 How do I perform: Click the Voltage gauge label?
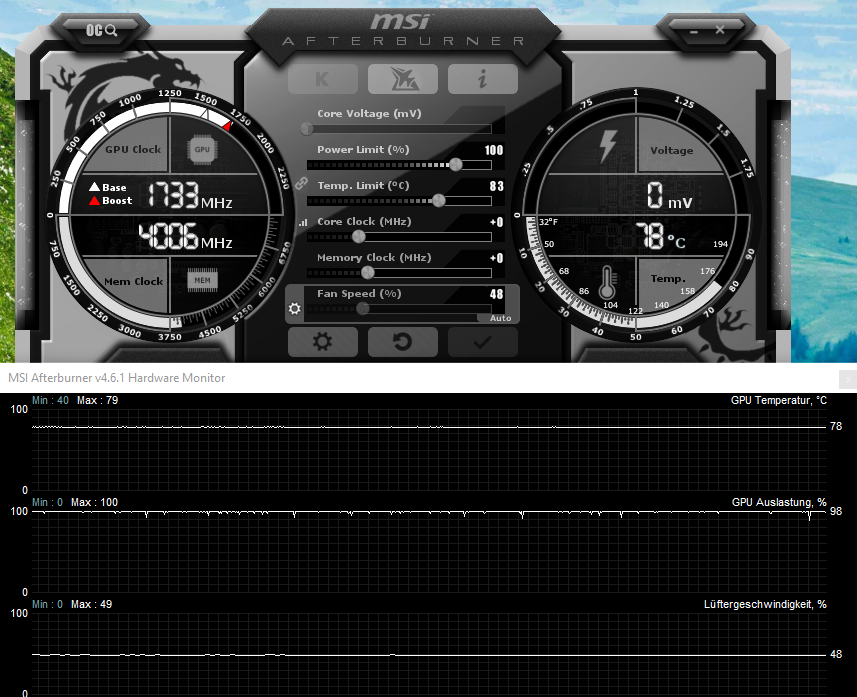coord(672,150)
